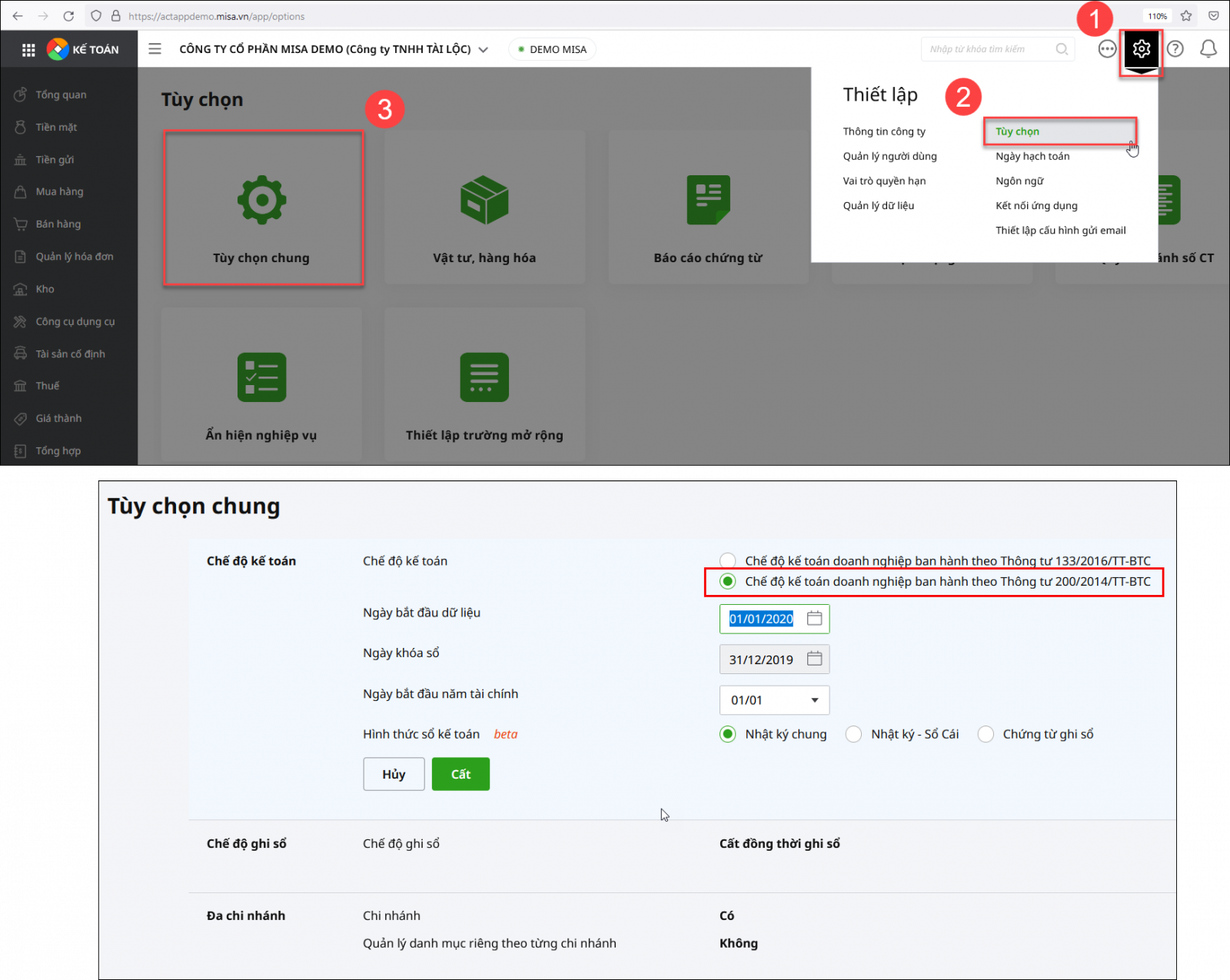The height and width of the screenshot is (980, 1230).
Task: Choose Chứng từ ghi sổ radio option
Action: (x=986, y=734)
